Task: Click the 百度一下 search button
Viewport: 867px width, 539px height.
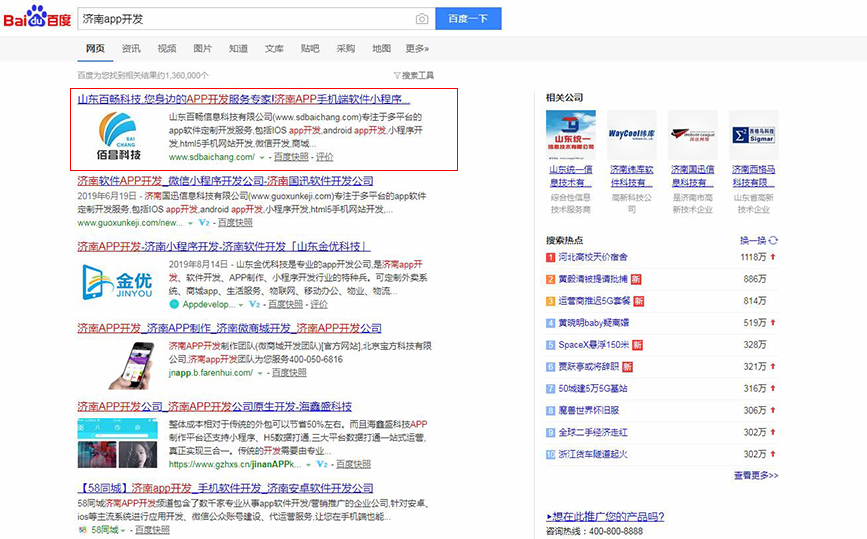Action: tap(468, 19)
